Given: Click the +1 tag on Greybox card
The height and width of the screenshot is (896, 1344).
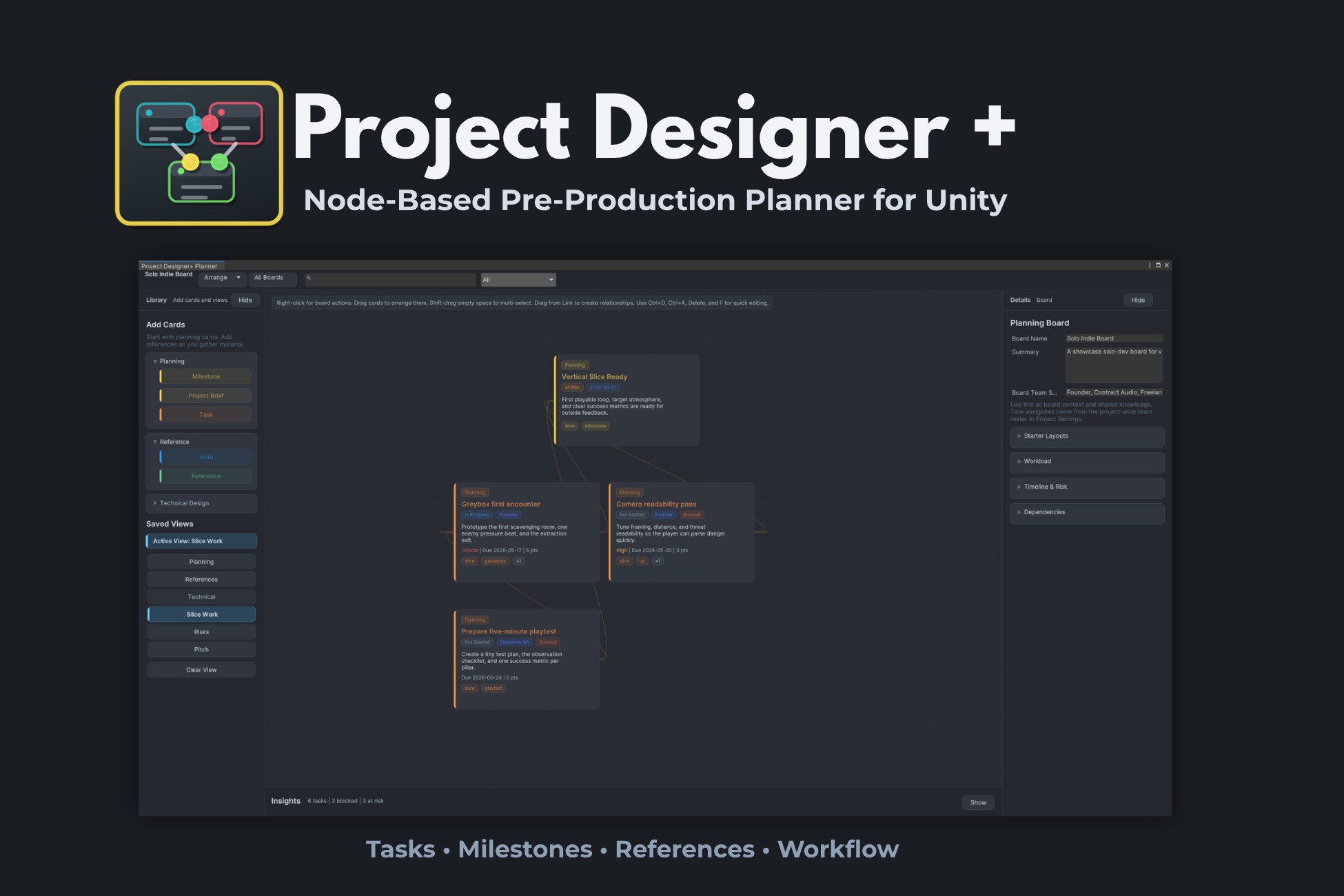Looking at the screenshot, I should (x=519, y=562).
